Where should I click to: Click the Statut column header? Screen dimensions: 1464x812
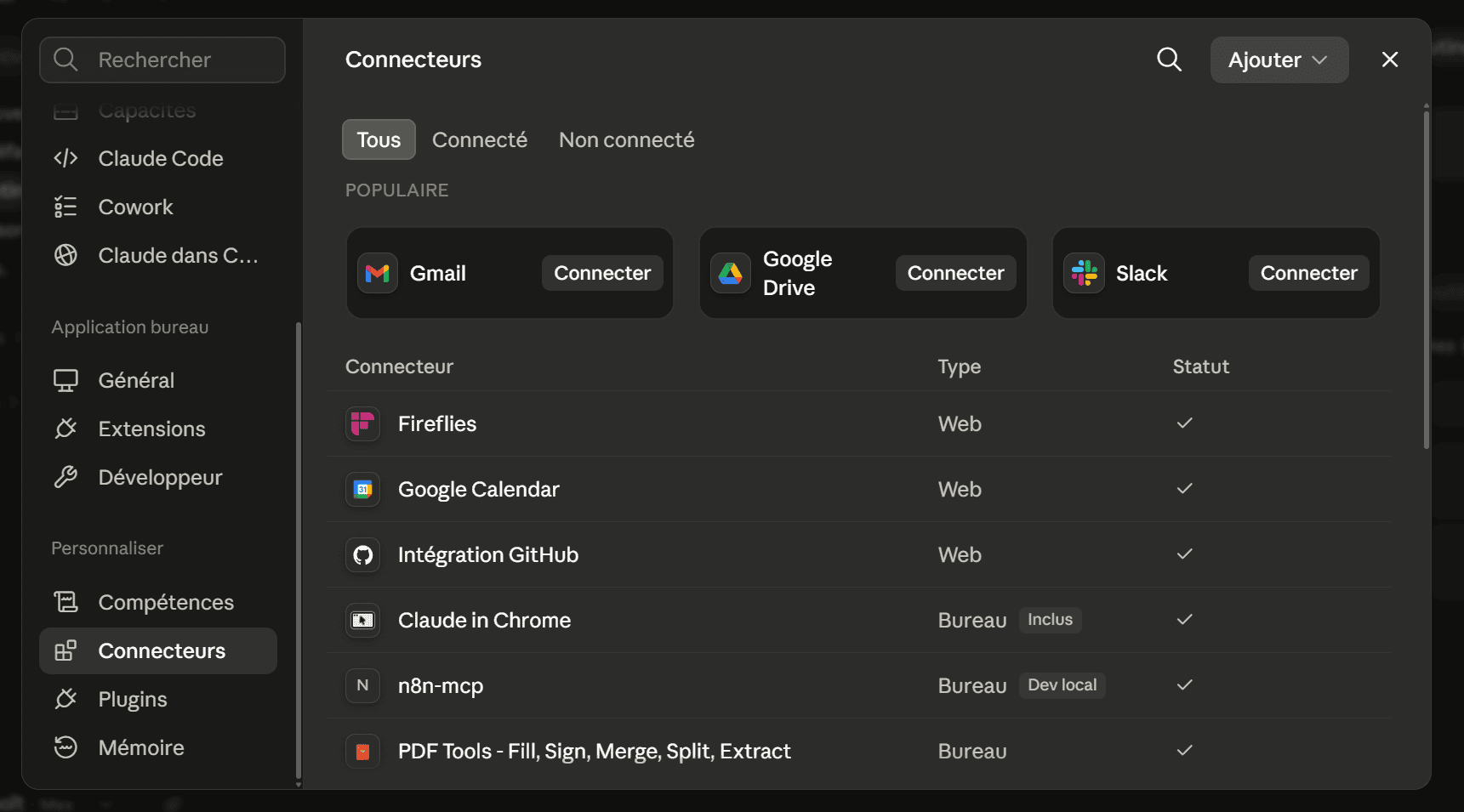(1200, 366)
